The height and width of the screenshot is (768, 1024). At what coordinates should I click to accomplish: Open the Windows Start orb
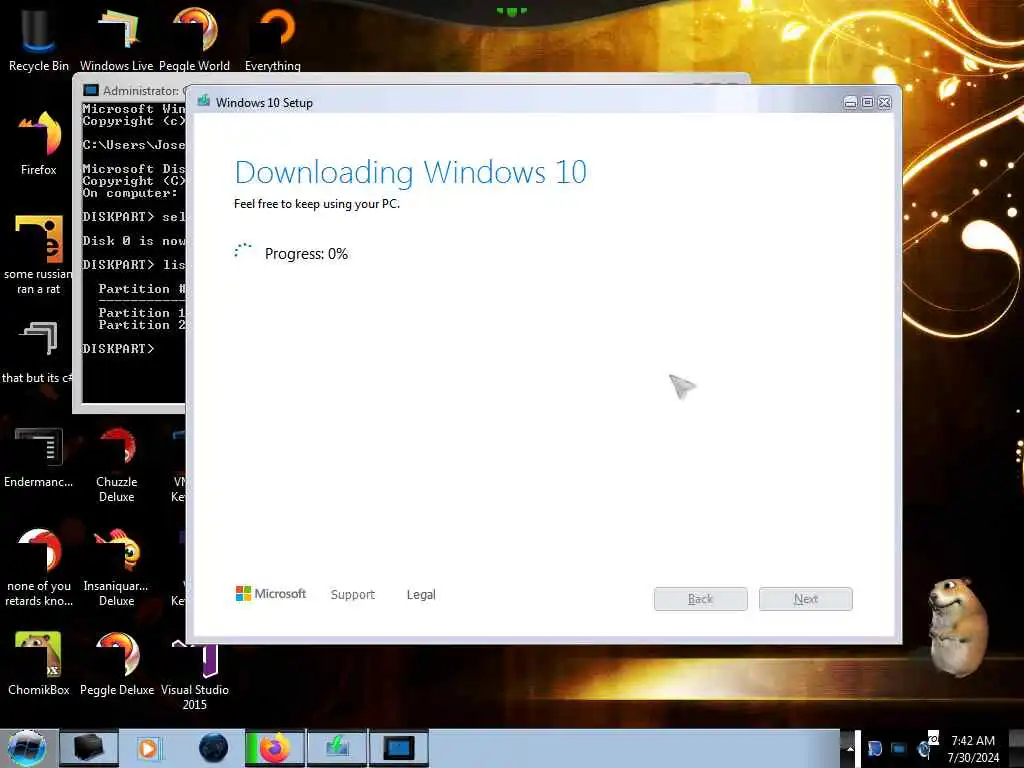click(x=27, y=748)
